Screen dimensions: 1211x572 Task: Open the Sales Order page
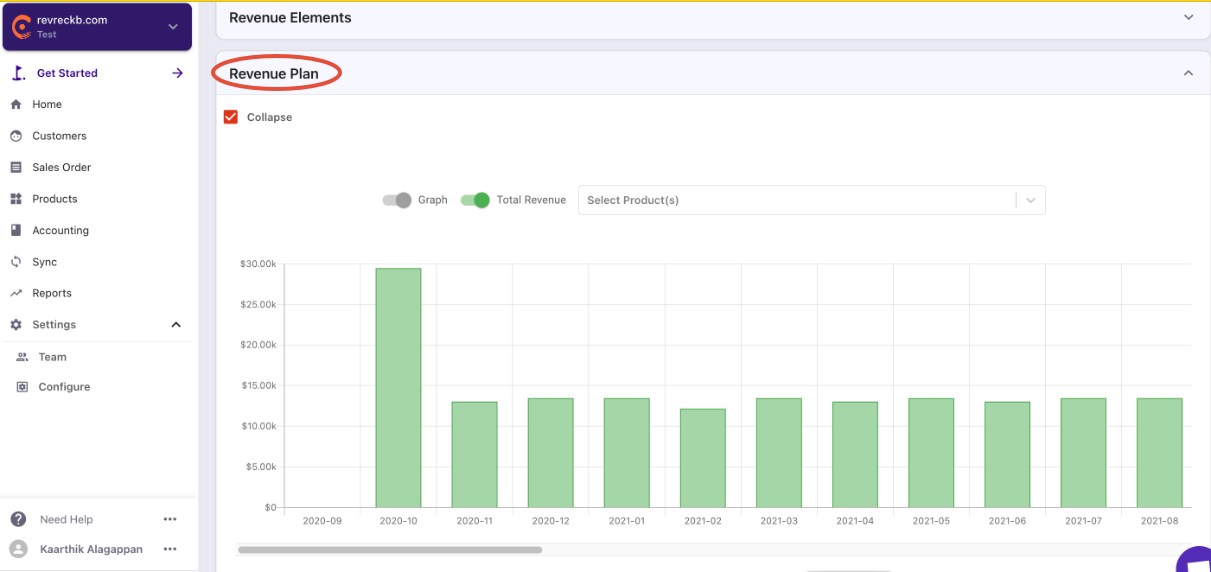coord(61,167)
